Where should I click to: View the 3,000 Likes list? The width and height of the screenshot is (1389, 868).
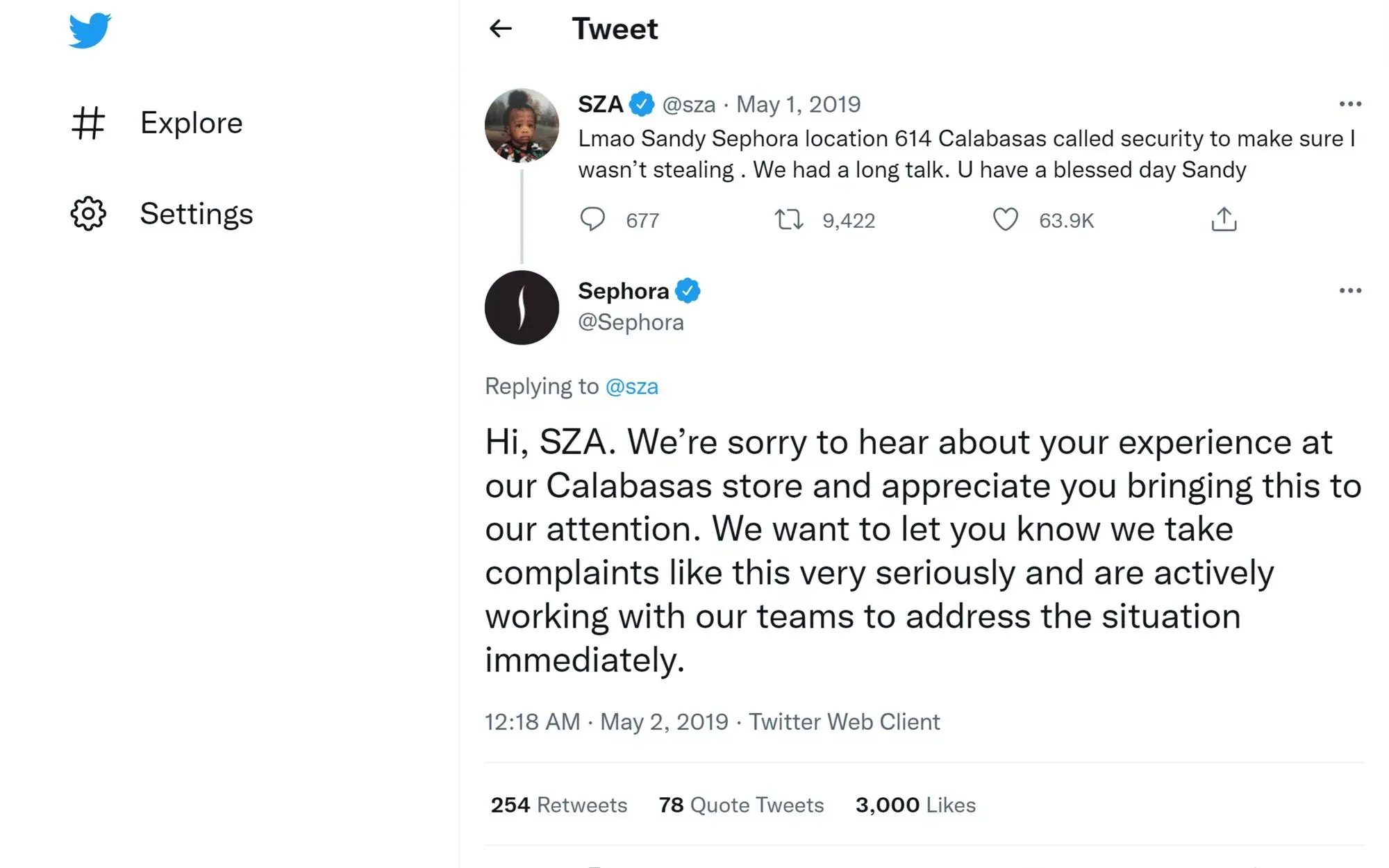click(x=915, y=805)
